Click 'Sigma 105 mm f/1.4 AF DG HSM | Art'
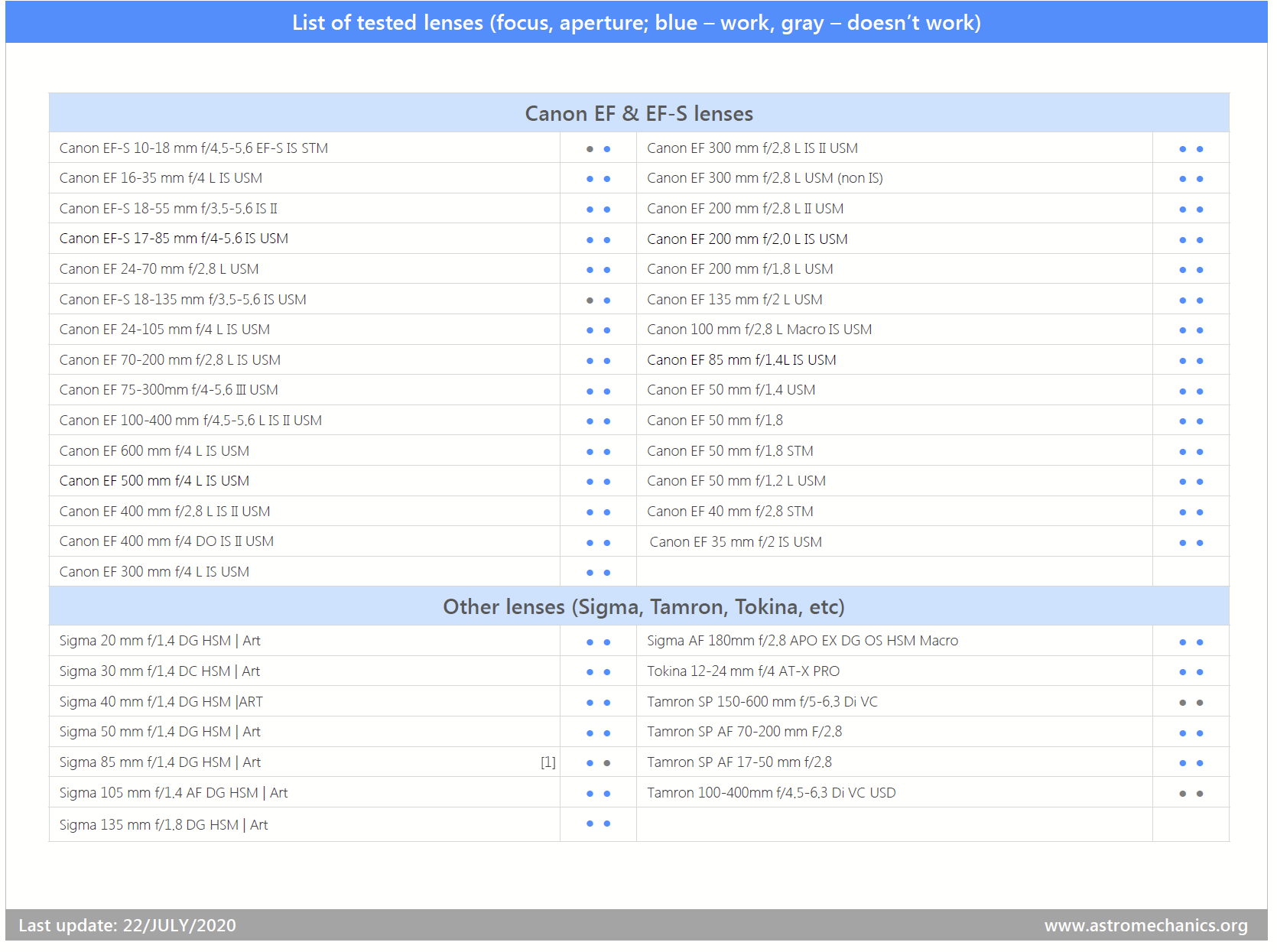The image size is (1277, 952). click(174, 793)
